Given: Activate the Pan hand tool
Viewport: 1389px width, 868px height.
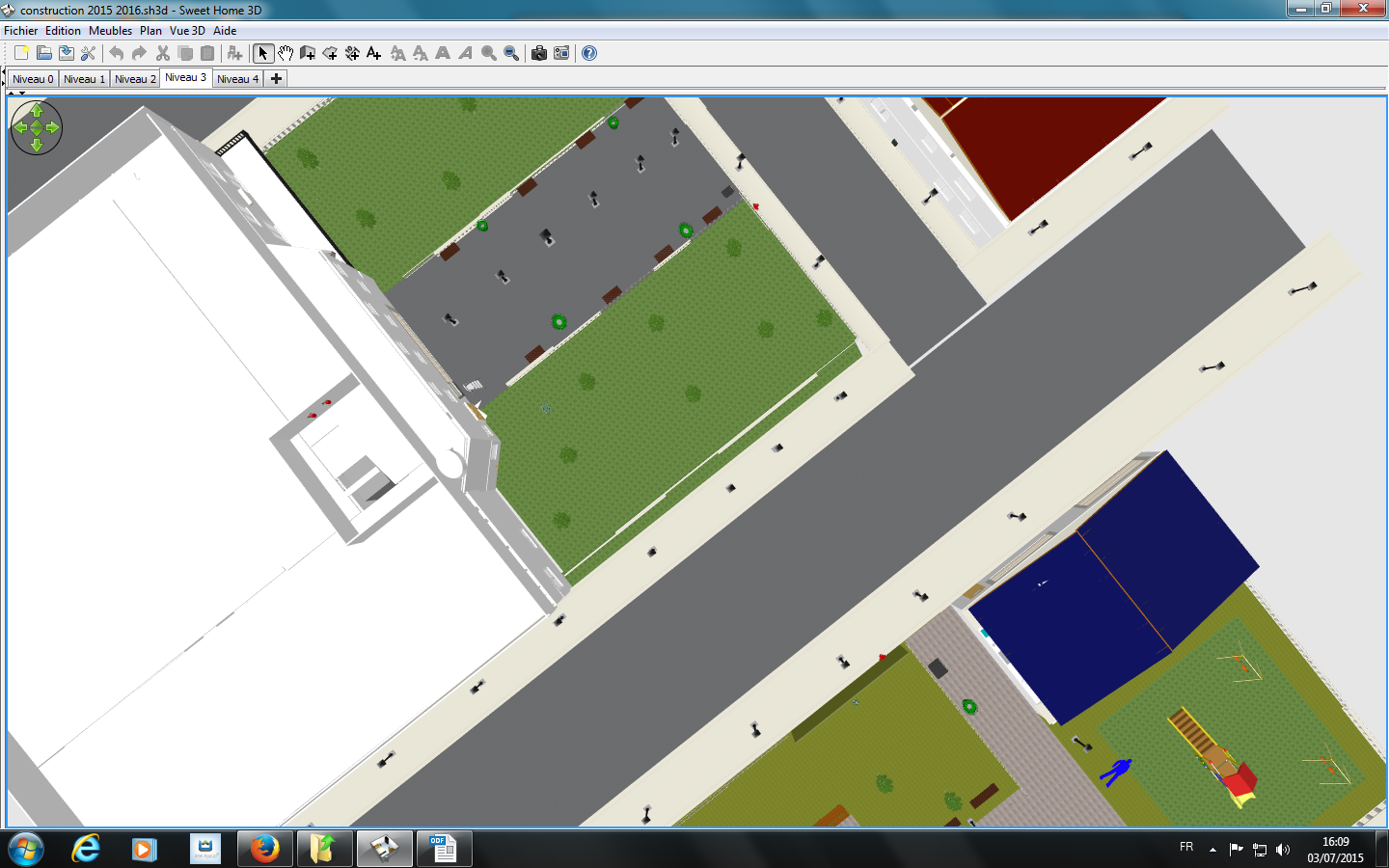Looking at the screenshot, I should pyautogui.click(x=286, y=53).
